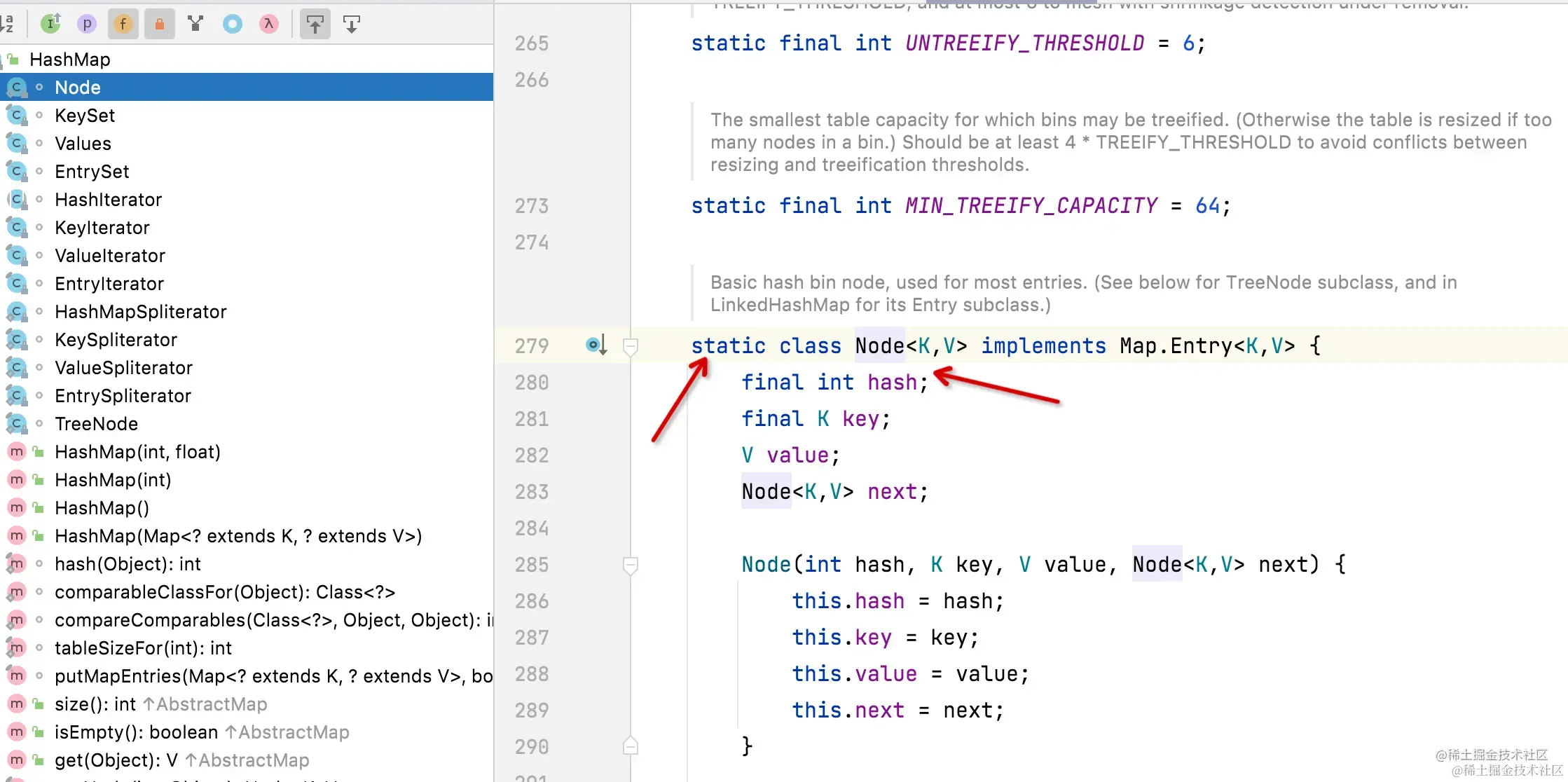The image size is (1568, 782).
Task: Click Autoscroll to Source up-arrow icon
Action: point(315,25)
